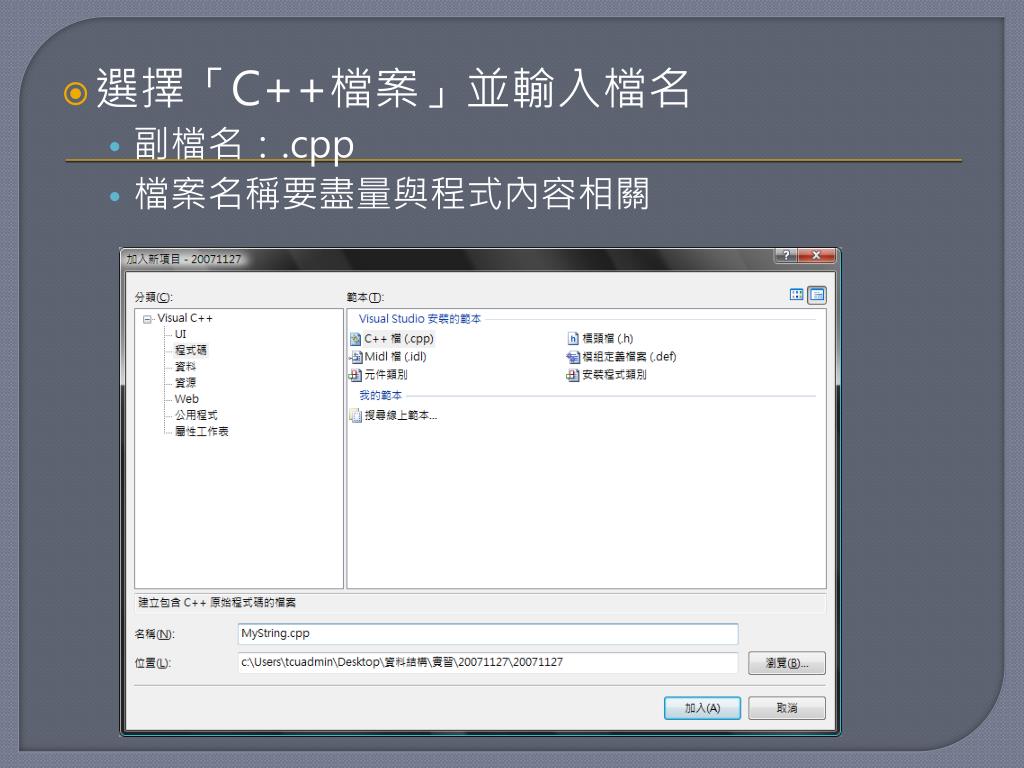Click the 名稱 field containing MyString.cpp

point(488,633)
